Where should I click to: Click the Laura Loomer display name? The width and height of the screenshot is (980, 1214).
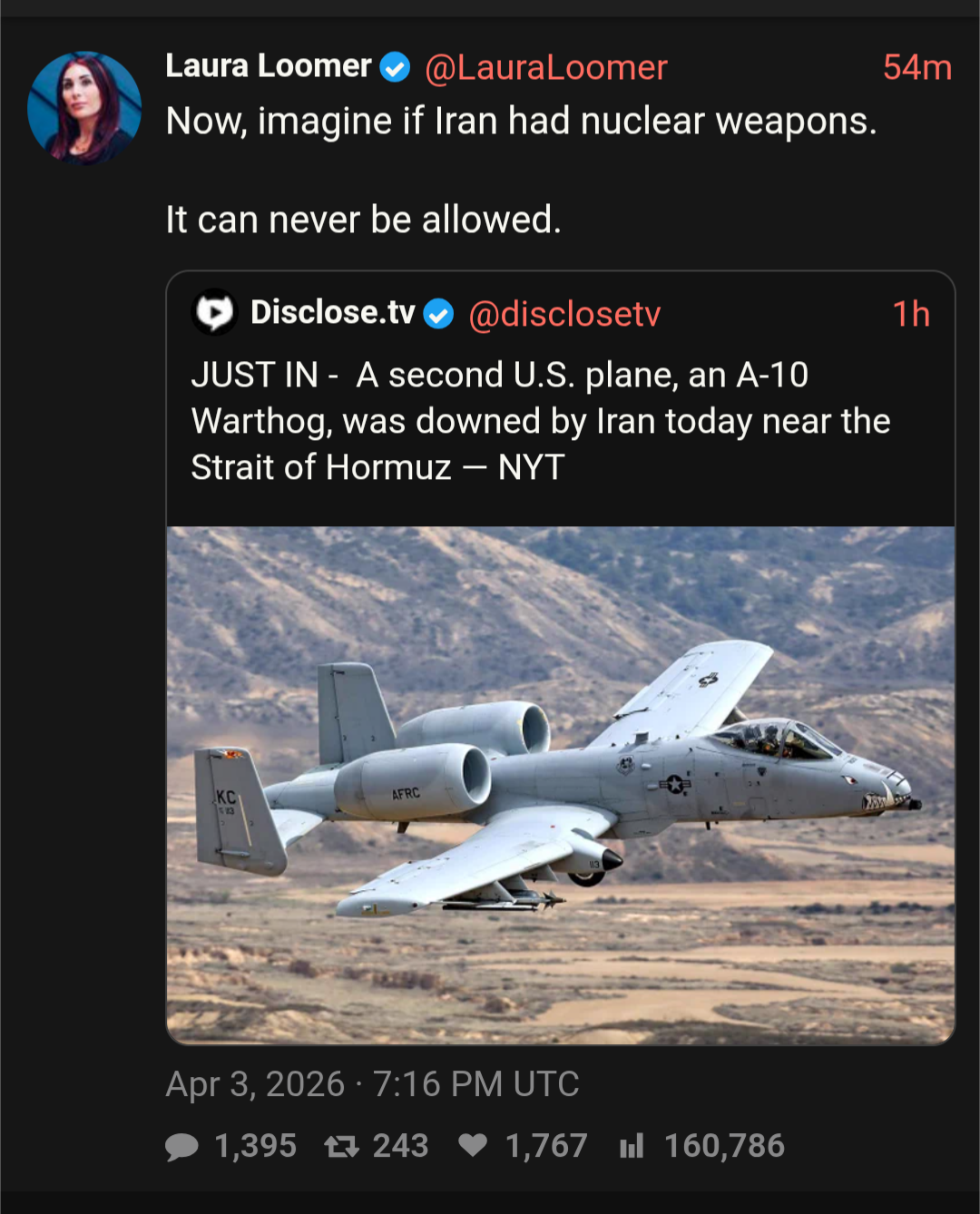pyautogui.click(x=269, y=66)
